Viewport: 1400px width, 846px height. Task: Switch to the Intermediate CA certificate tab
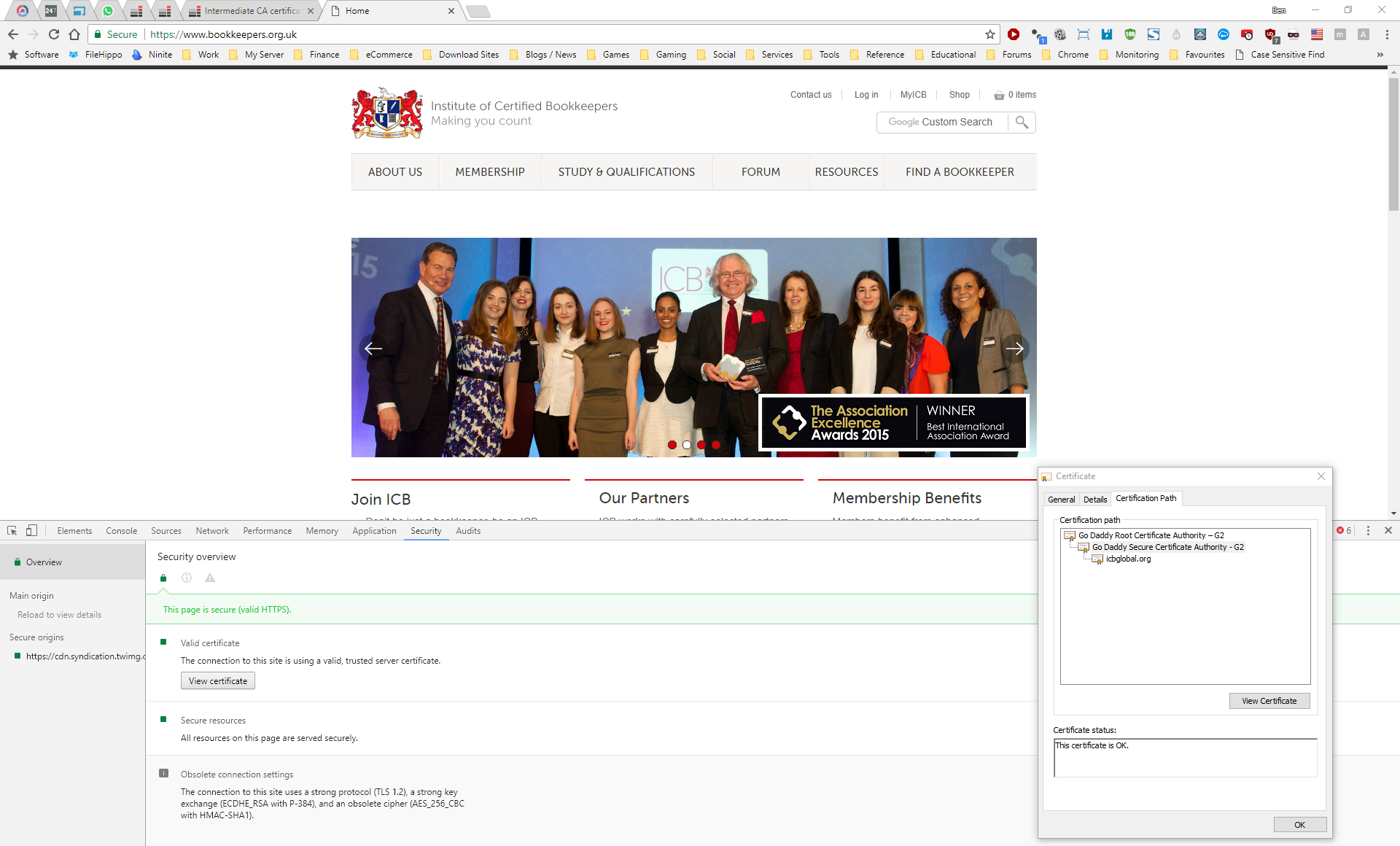coord(250,11)
